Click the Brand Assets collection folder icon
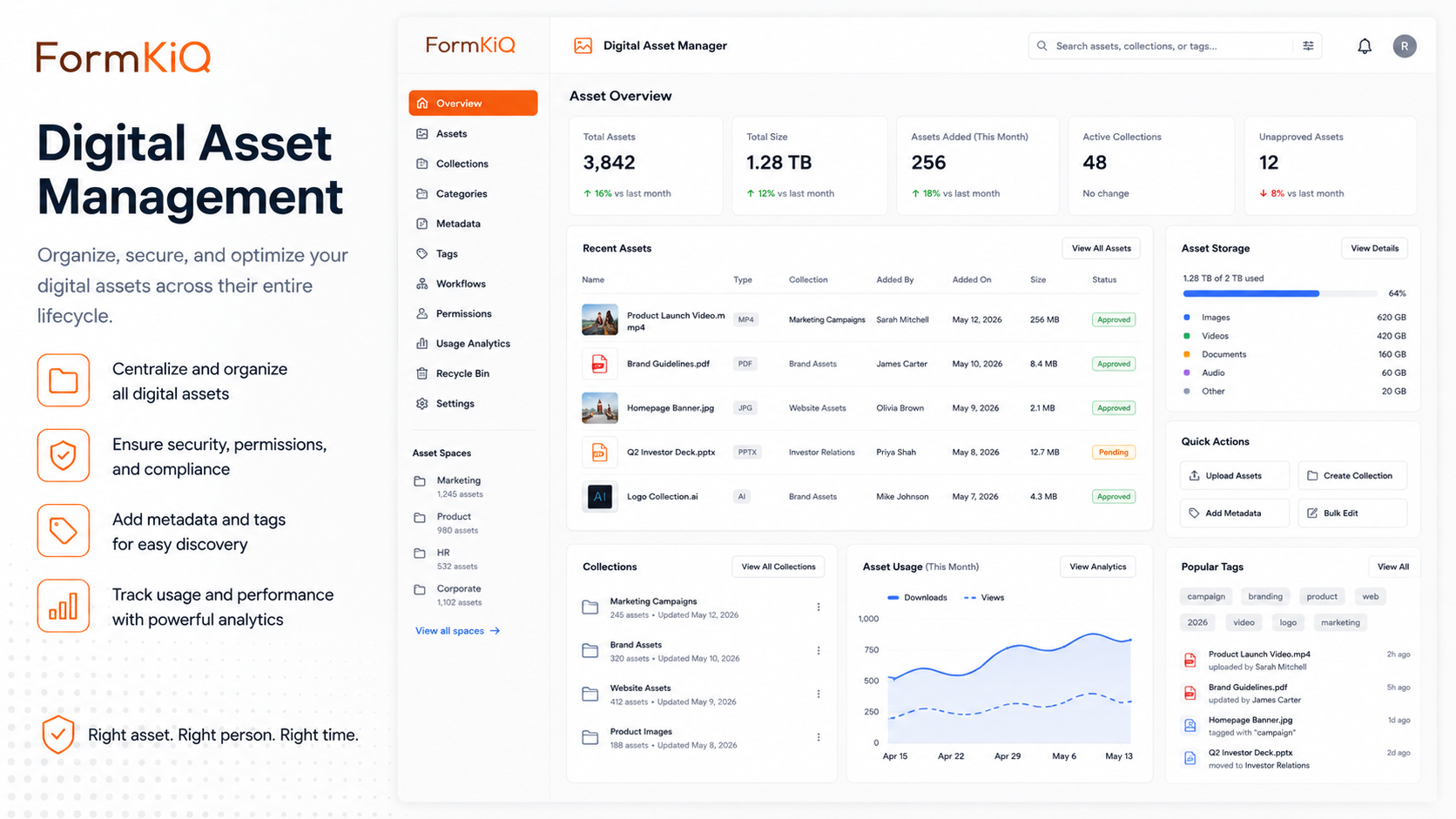Screen dimensions: 1456x819 (590, 650)
